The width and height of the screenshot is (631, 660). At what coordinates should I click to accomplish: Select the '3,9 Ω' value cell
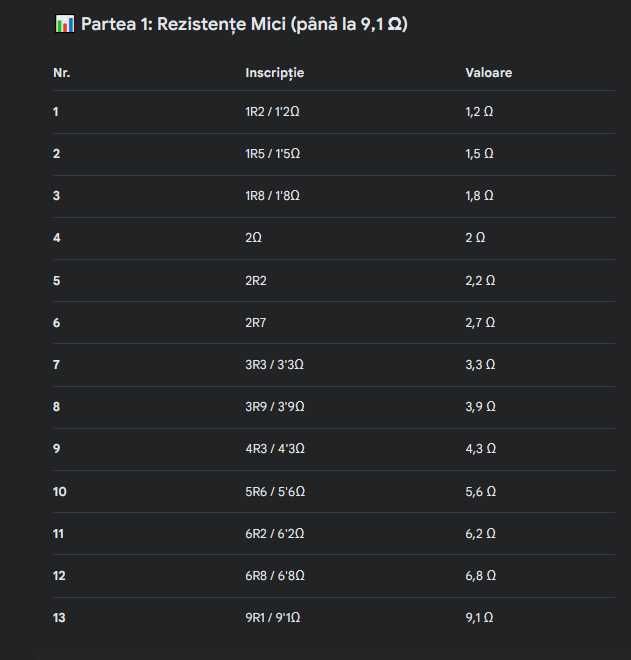(x=480, y=407)
